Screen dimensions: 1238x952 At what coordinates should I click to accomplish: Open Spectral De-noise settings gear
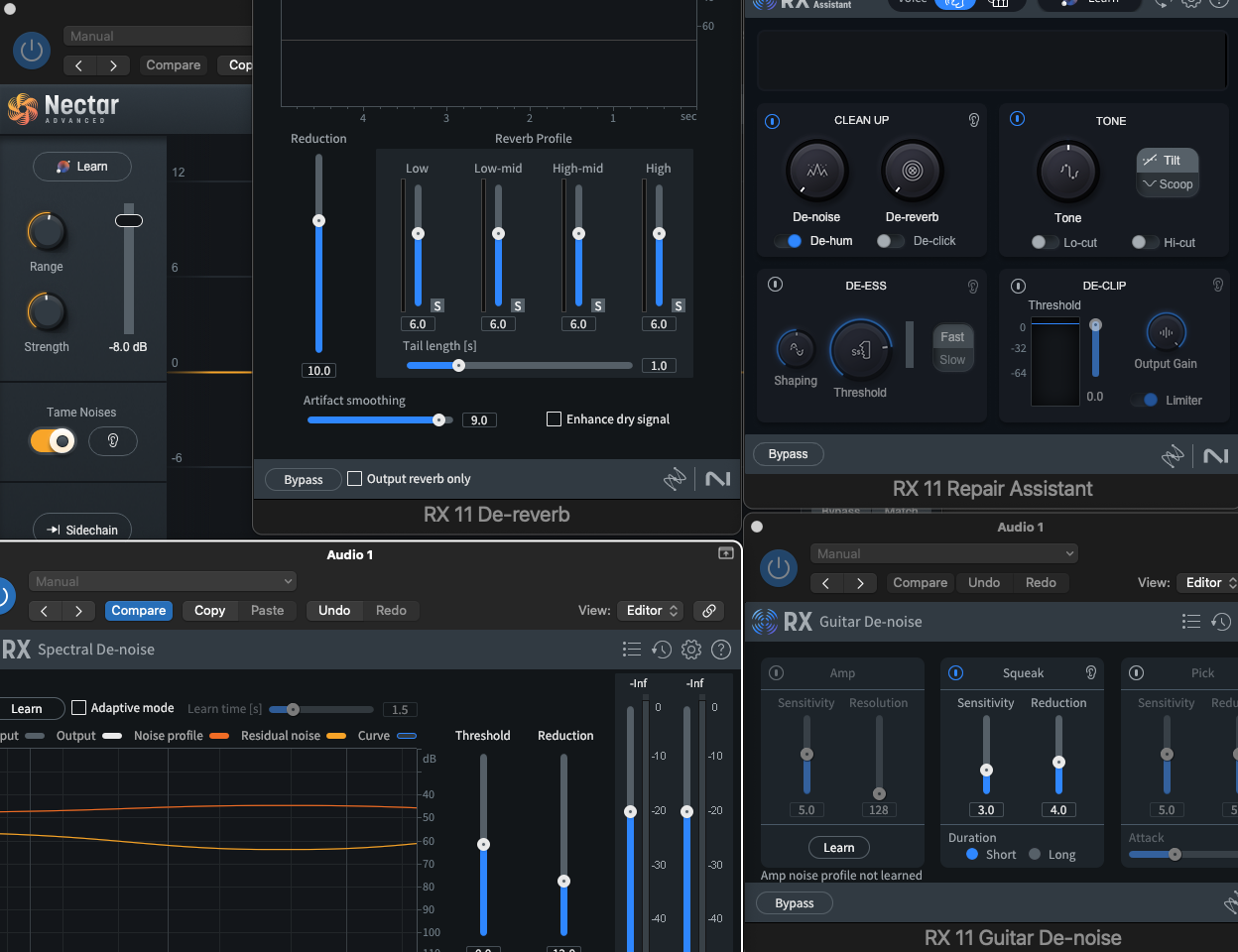(x=691, y=650)
